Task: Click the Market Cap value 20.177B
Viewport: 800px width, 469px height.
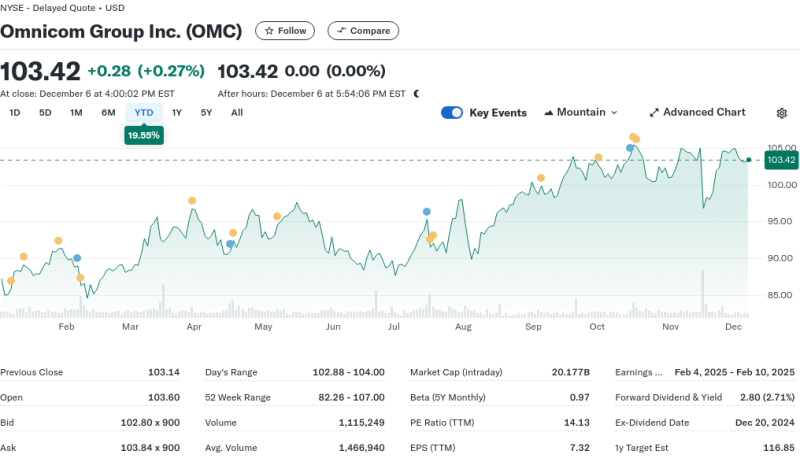Action: click(570, 372)
